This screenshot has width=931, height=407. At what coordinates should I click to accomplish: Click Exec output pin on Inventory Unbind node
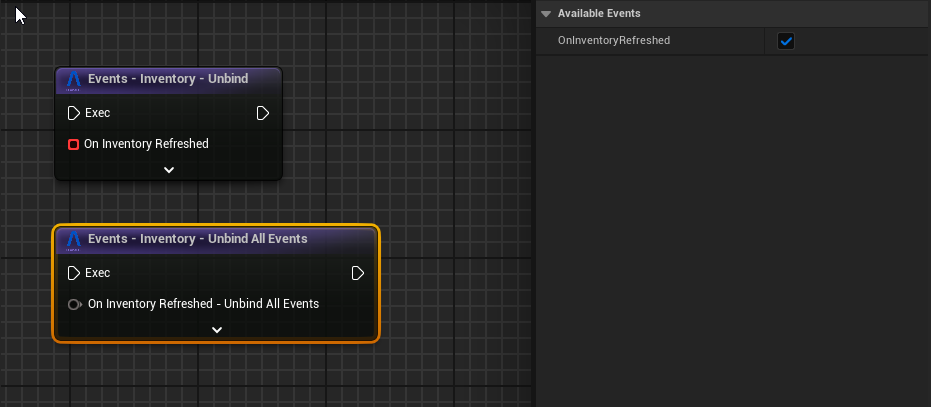pyautogui.click(x=263, y=113)
